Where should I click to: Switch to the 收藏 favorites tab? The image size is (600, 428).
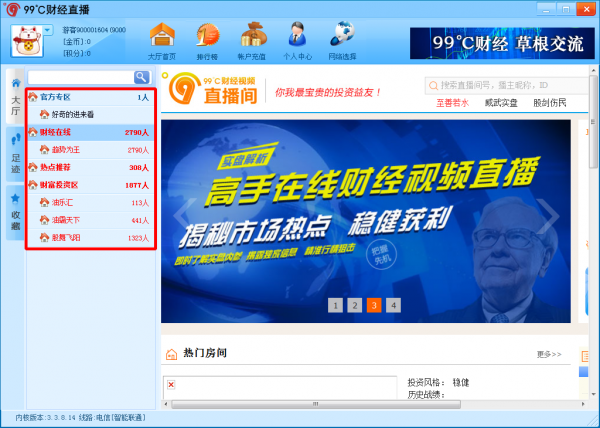coord(16,212)
